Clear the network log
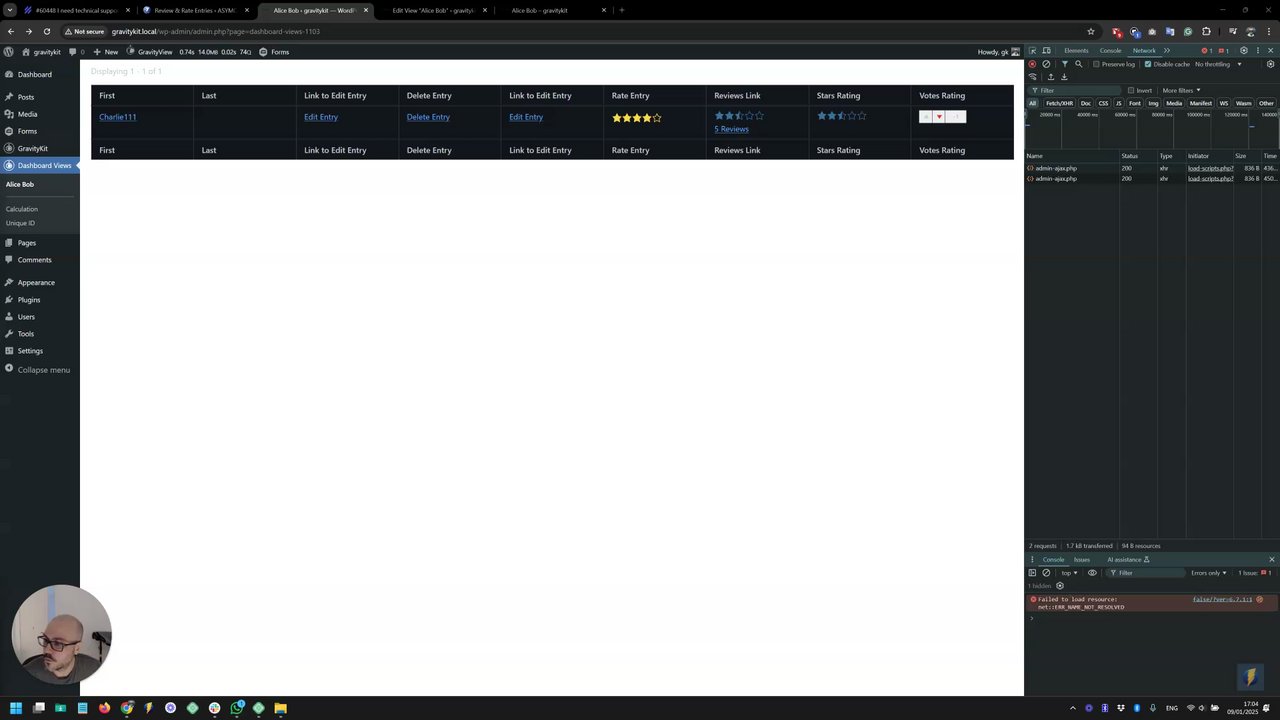Screen dimensions: 1280x720 1046,64
